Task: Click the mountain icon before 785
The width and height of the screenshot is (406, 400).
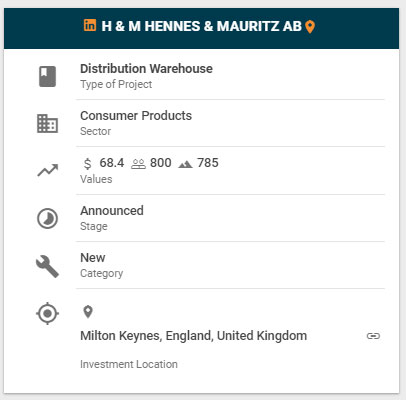Action: pyautogui.click(x=186, y=164)
